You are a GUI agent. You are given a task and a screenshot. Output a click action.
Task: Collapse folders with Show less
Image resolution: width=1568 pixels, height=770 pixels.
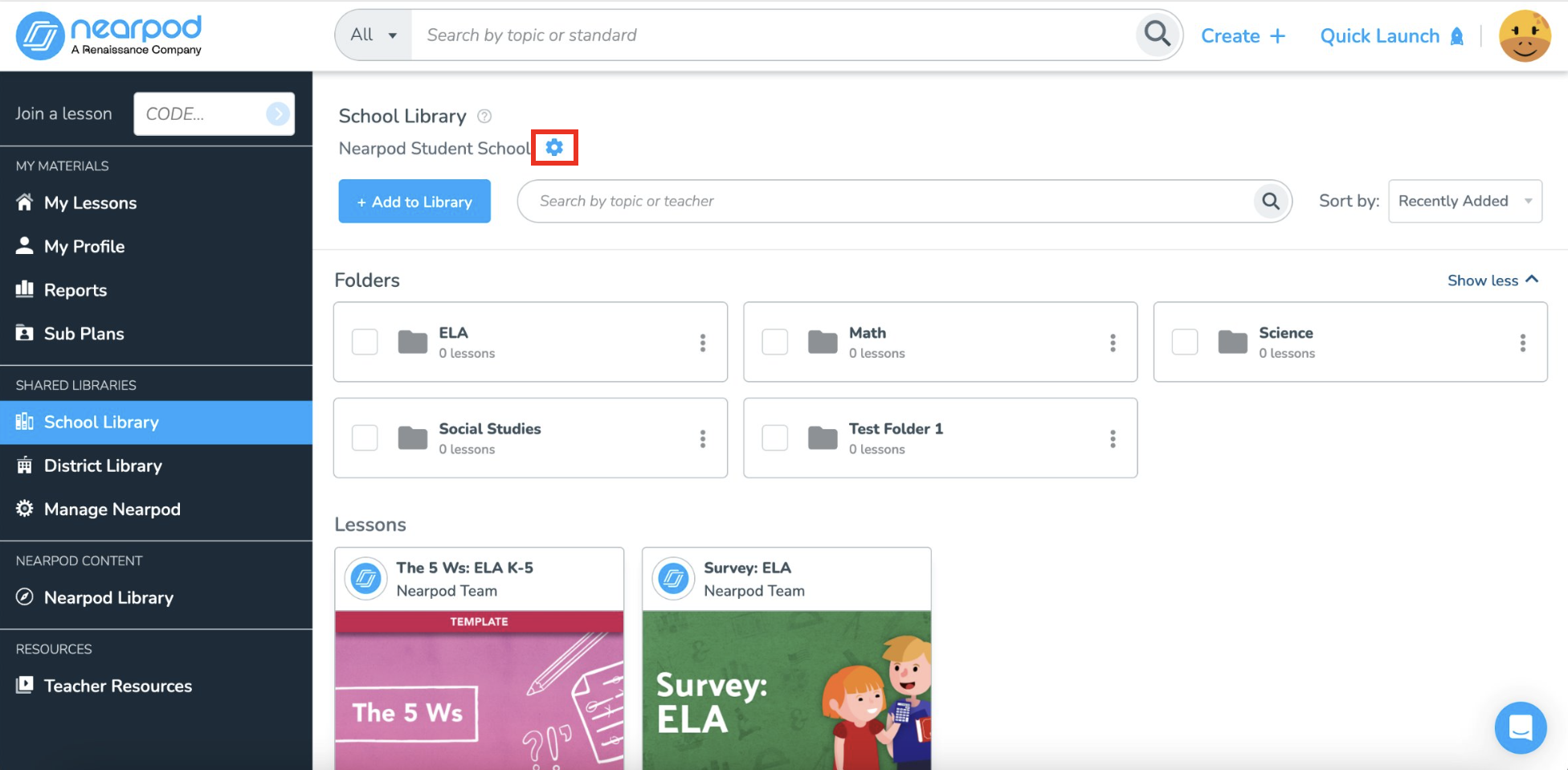(x=1493, y=281)
